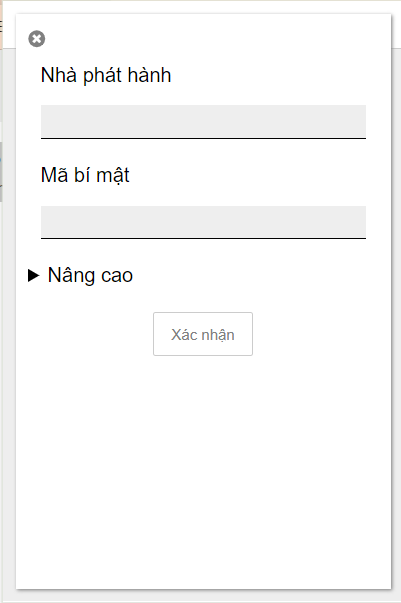This screenshot has width=401, height=603.
Task: Open advanced options via the Nâng cao text
Action: click(90, 275)
